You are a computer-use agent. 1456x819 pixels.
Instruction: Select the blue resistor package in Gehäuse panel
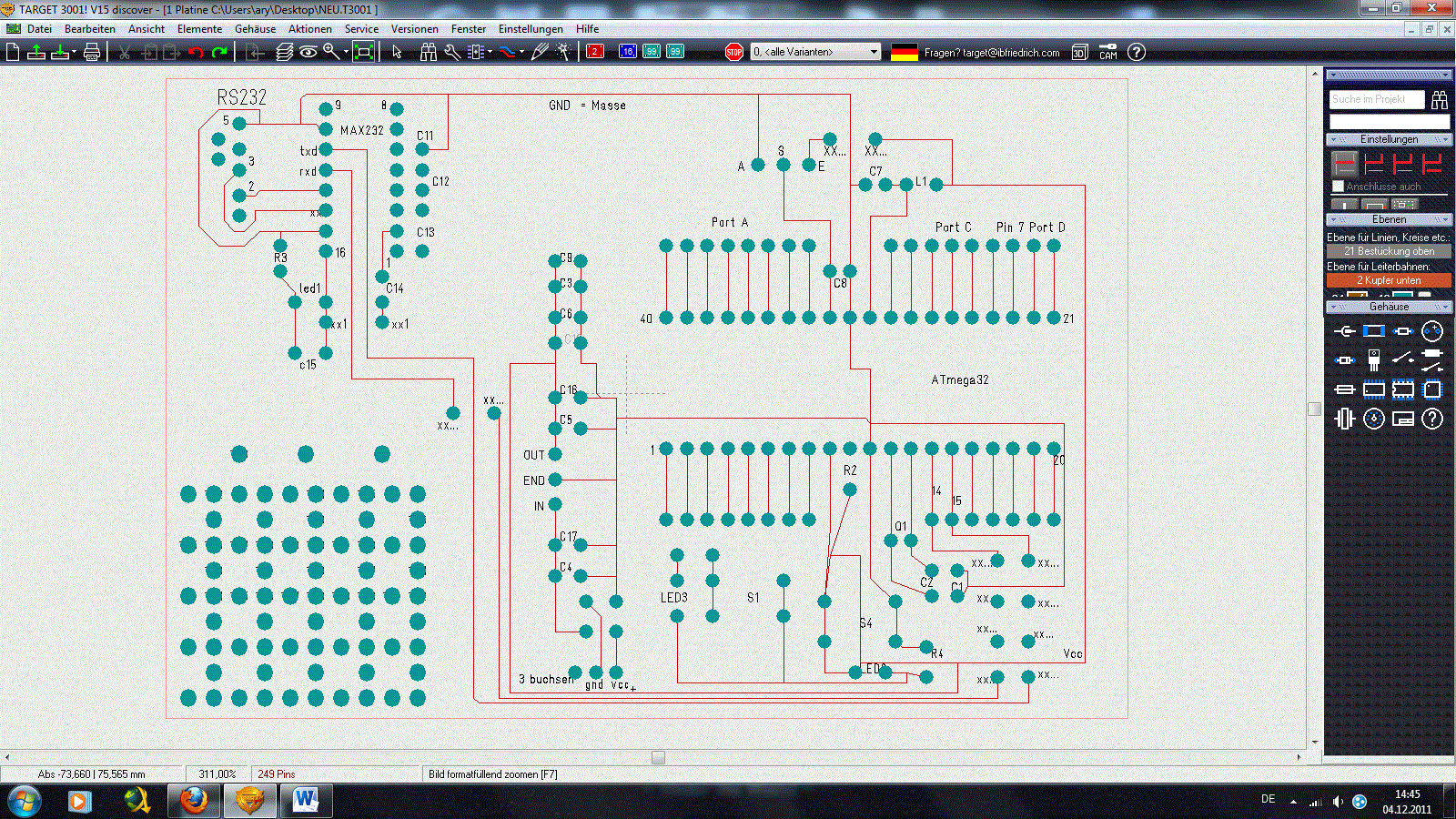click(1374, 331)
